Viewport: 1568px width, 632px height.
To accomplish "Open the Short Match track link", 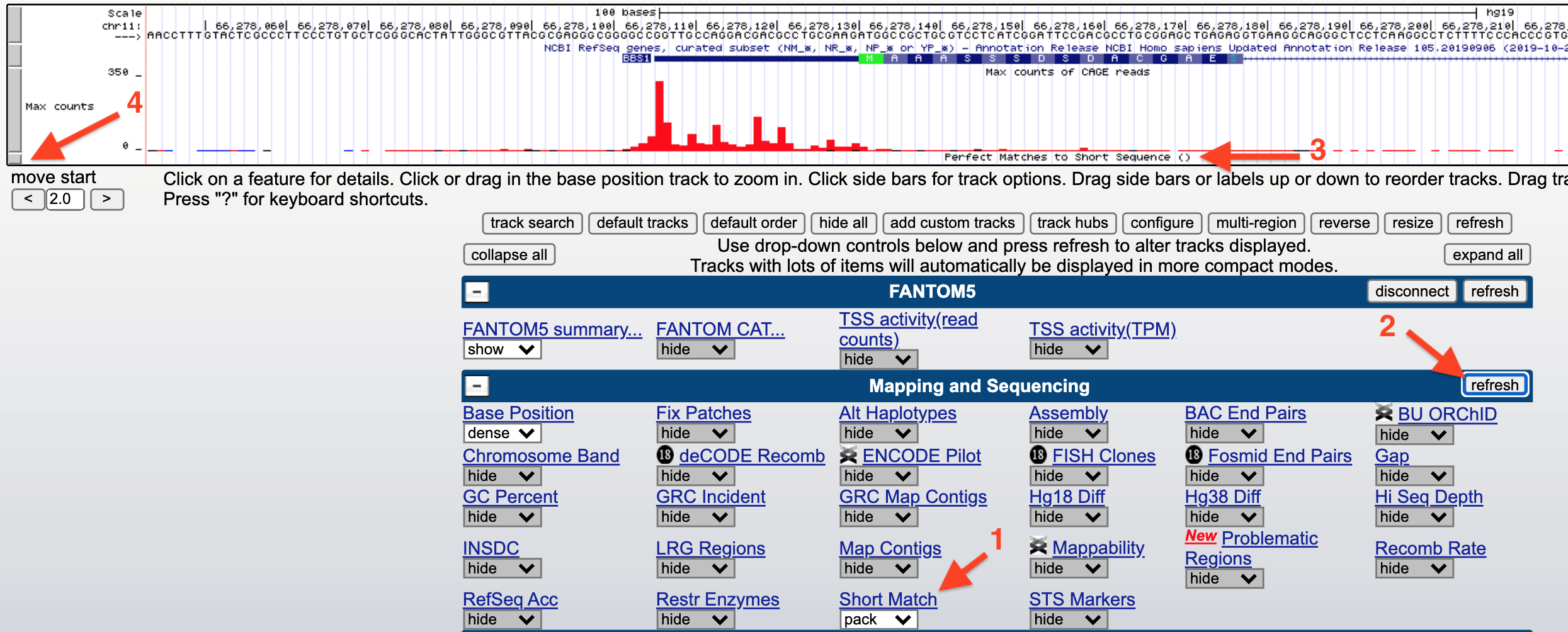I will pyautogui.click(x=887, y=599).
